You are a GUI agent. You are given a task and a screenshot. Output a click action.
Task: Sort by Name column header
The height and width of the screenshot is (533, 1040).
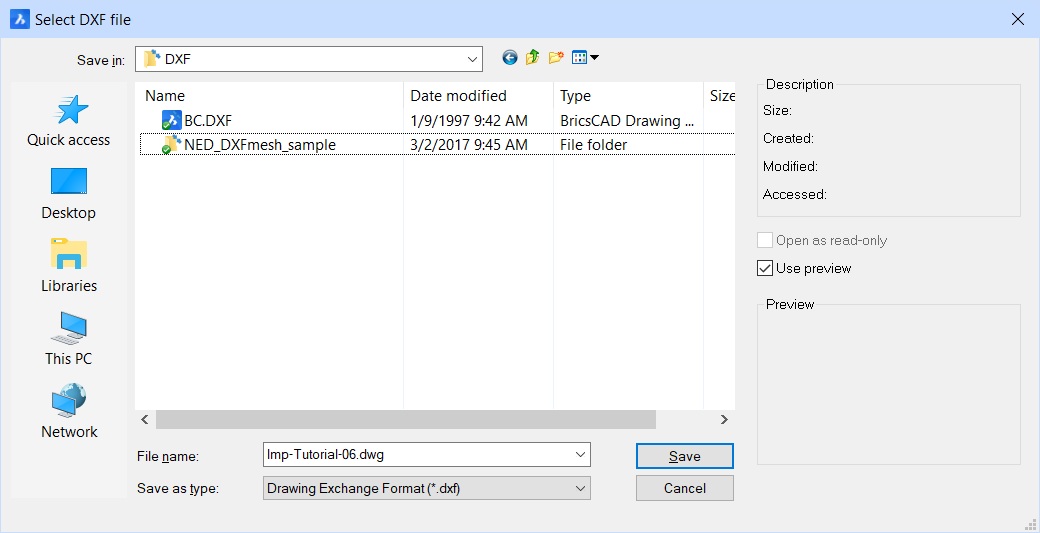coord(269,96)
